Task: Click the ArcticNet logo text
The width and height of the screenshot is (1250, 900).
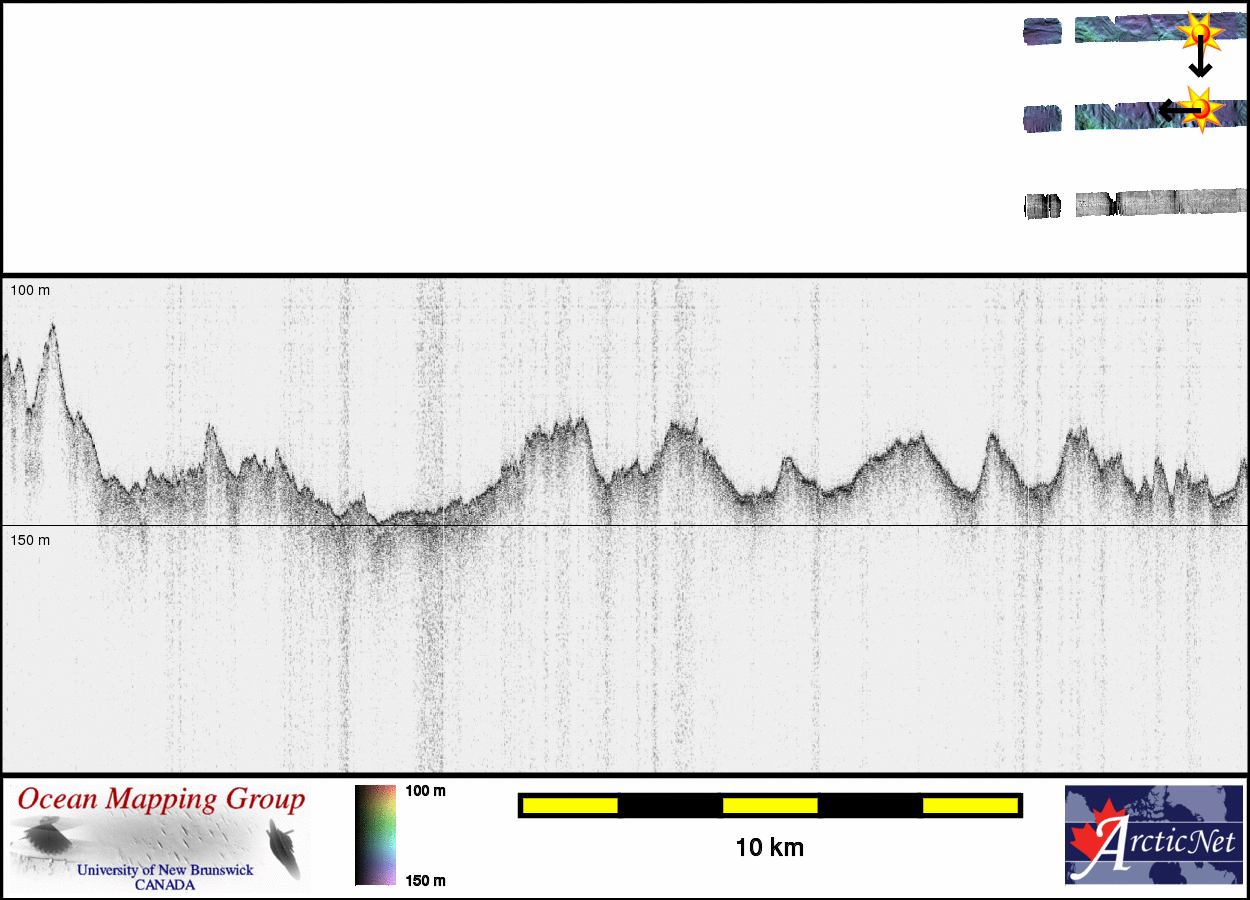Action: coord(1165,843)
